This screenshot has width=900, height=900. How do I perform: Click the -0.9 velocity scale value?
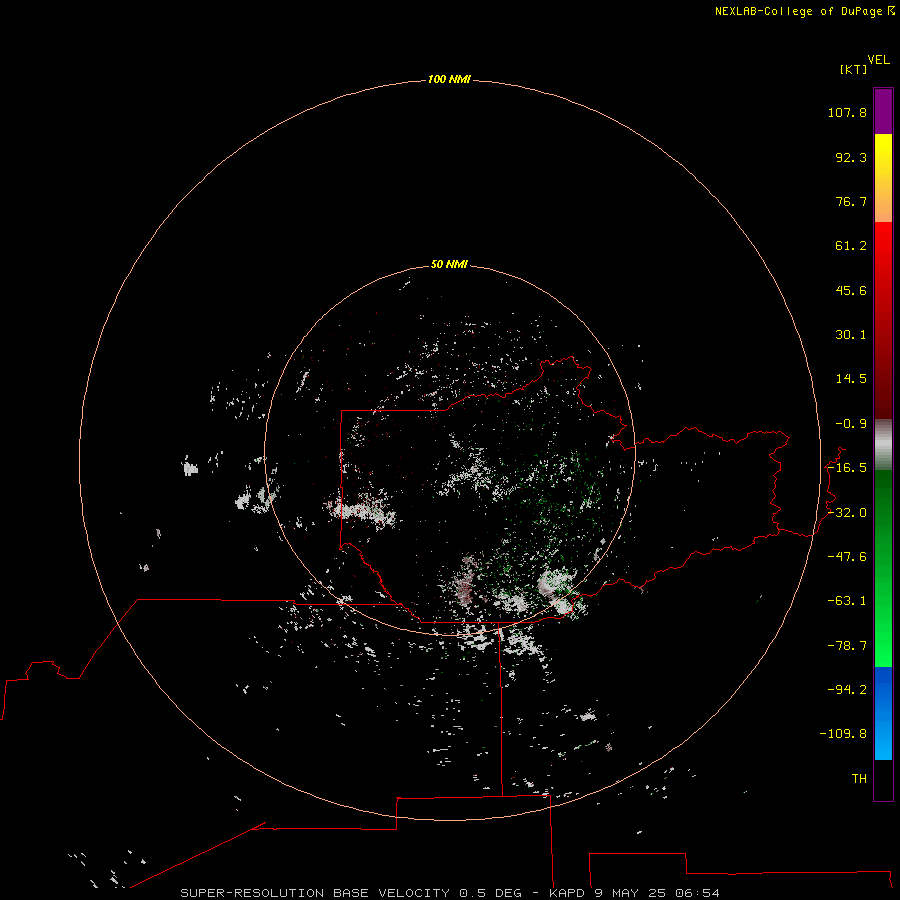851,424
